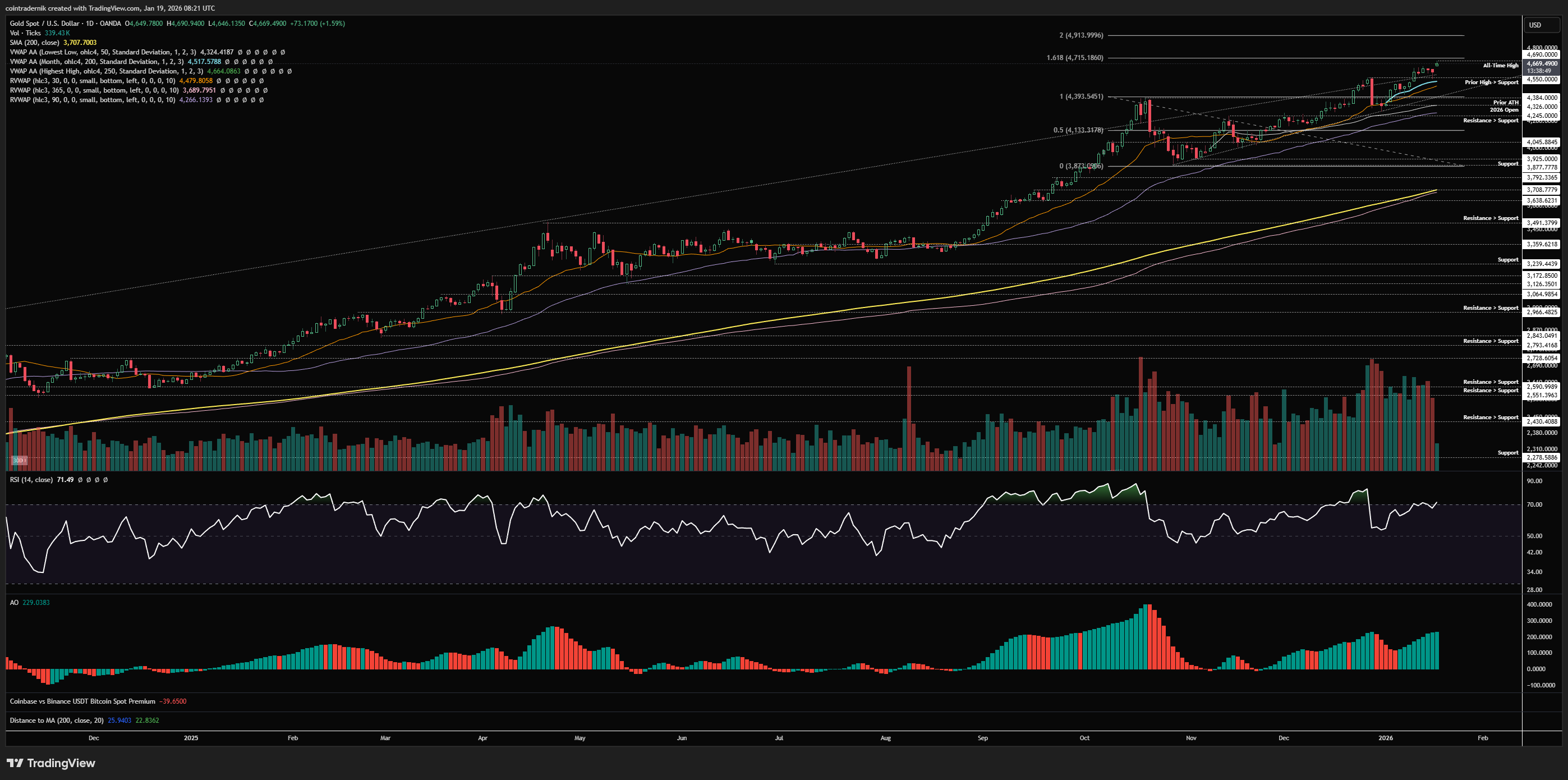Click the VWAP AA Highest High legend entry
The width and height of the screenshot is (1568, 780).
[106, 71]
